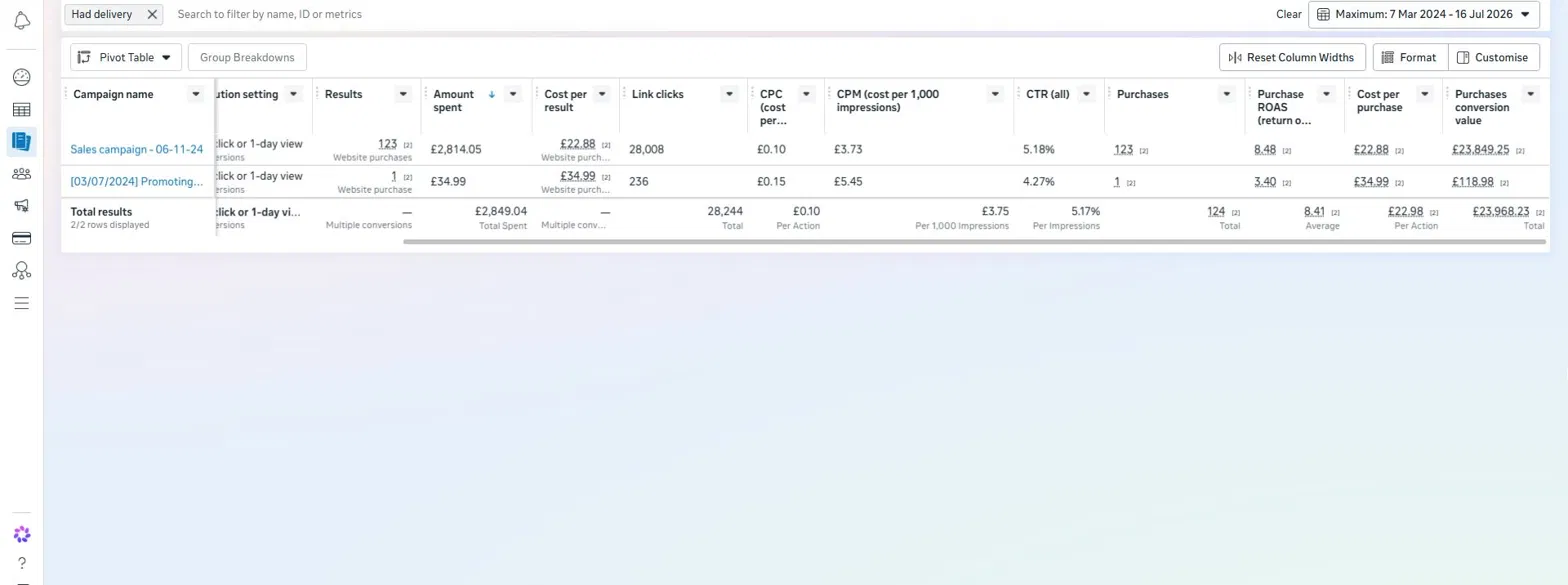Click the 3.40 purchase ROAS value
The image size is (1568, 585).
[1264, 181]
